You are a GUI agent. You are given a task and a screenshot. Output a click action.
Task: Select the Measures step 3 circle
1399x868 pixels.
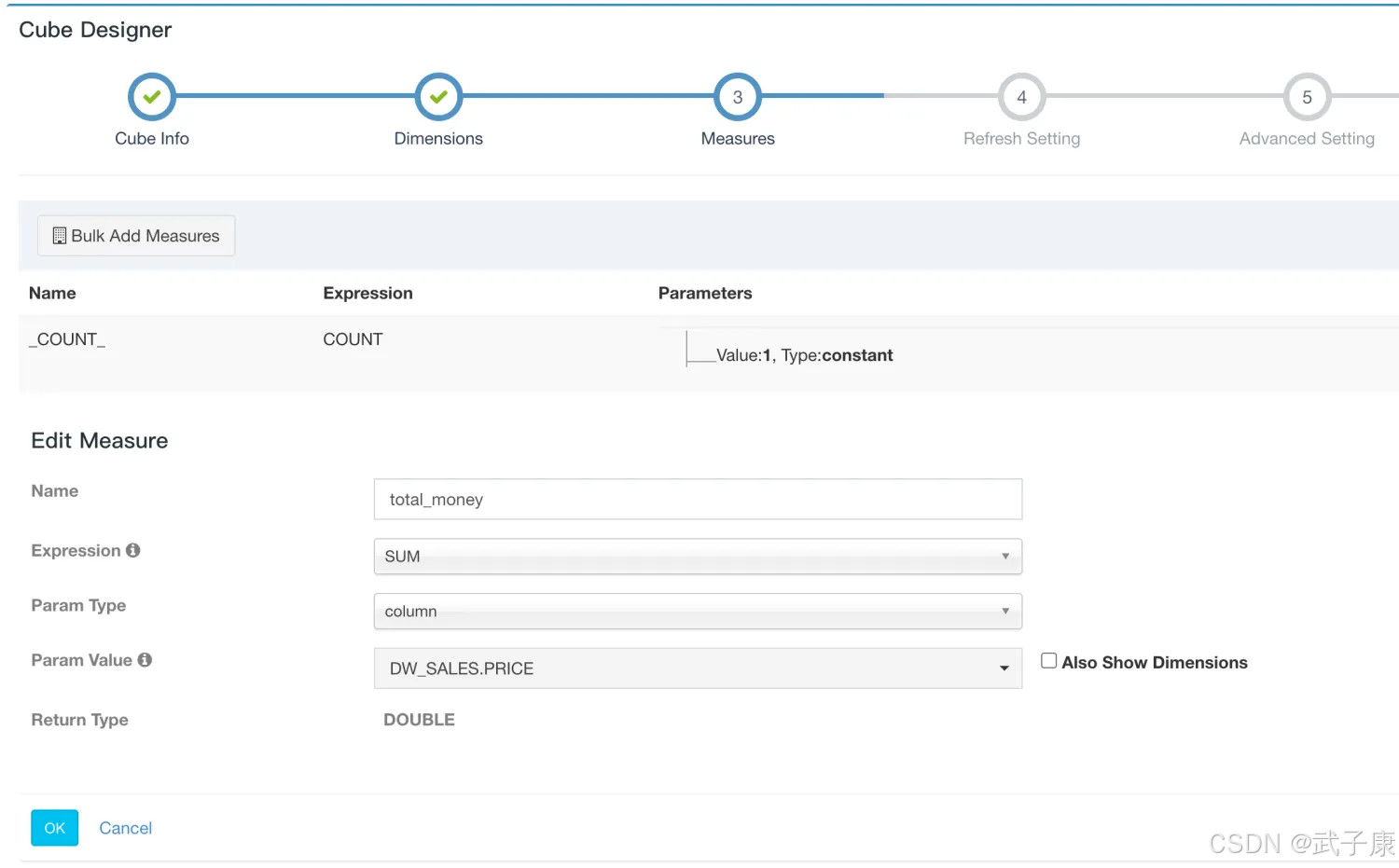coord(738,97)
